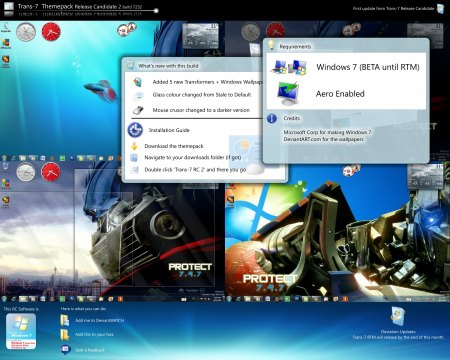Select 'Mouse cursor changed to a darker version'
The width and height of the screenshot is (450, 360).
tap(201, 110)
